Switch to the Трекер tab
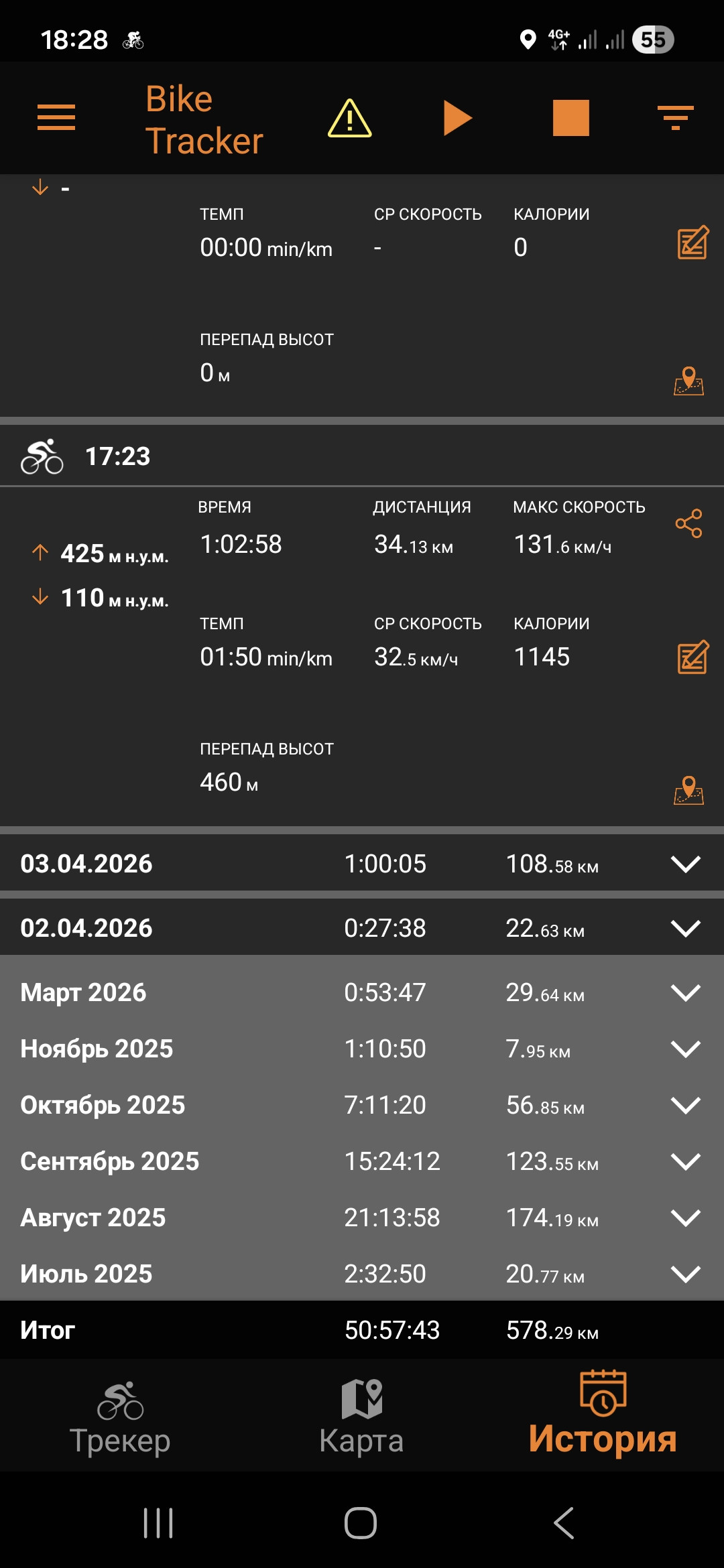Image resolution: width=724 pixels, height=1568 pixels. coord(121,1417)
